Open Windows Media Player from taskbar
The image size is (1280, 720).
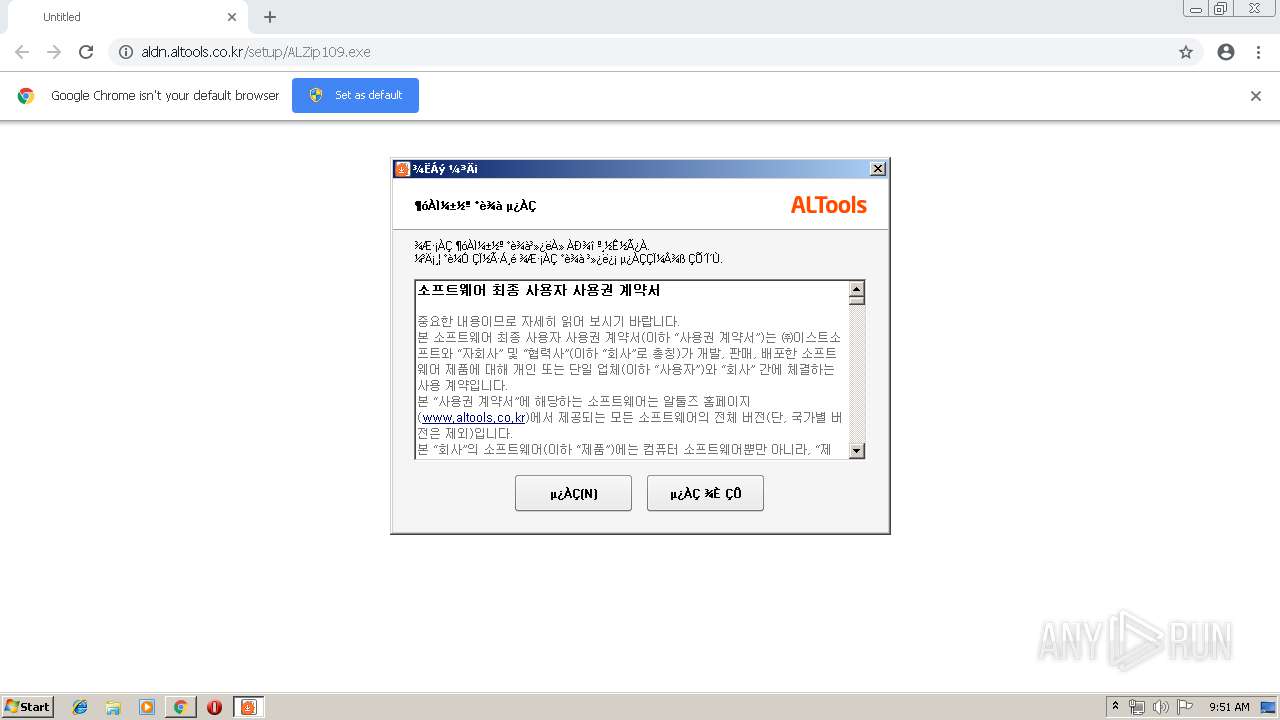tap(147, 707)
